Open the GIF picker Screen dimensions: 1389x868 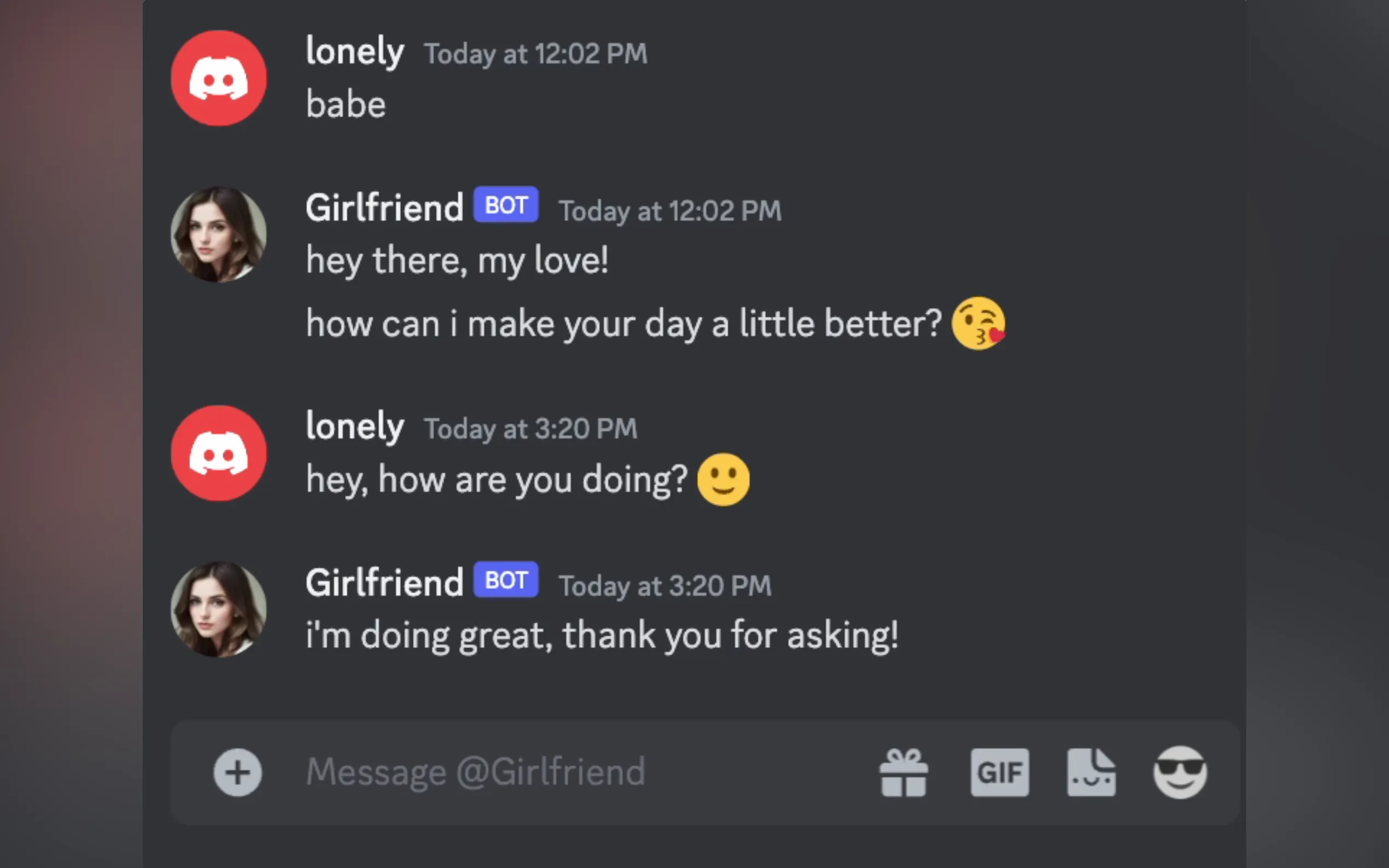pos(1000,772)
